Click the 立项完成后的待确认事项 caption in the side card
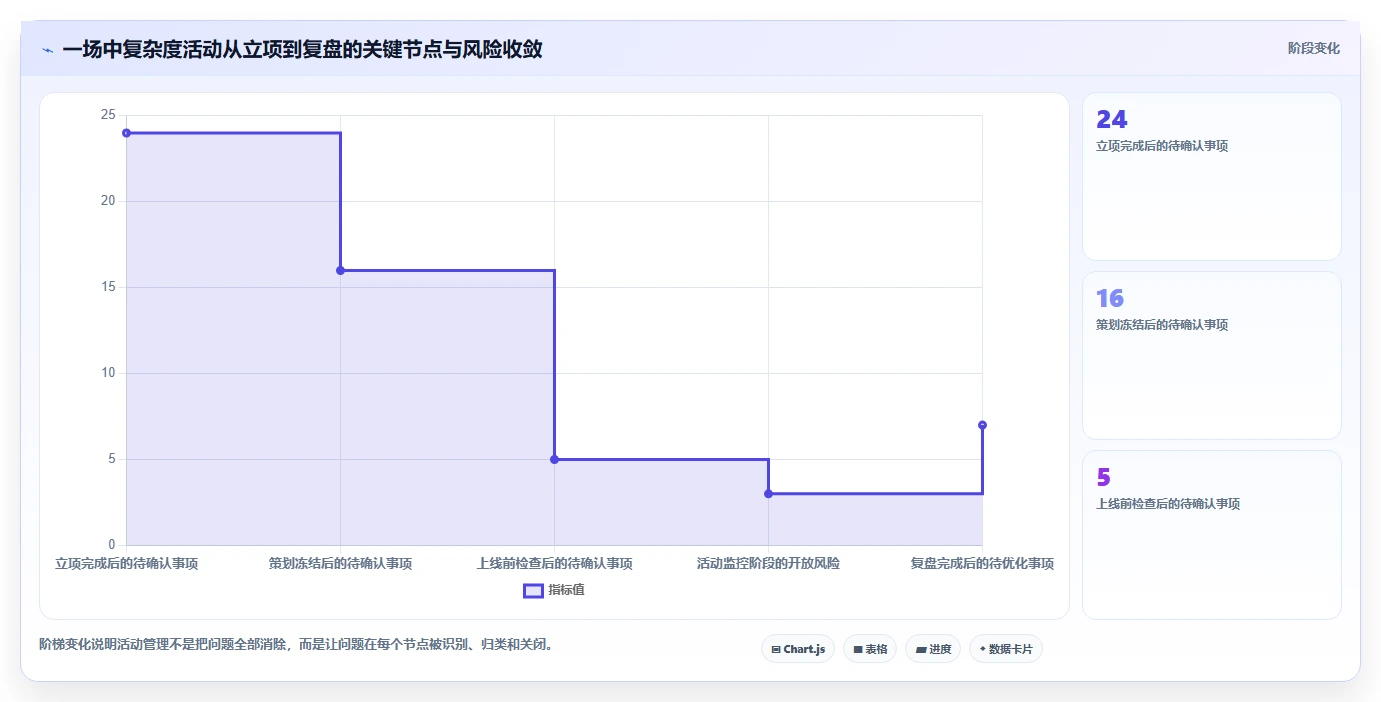This screenshot has height=702, width=1381. tap(1162, 146)
